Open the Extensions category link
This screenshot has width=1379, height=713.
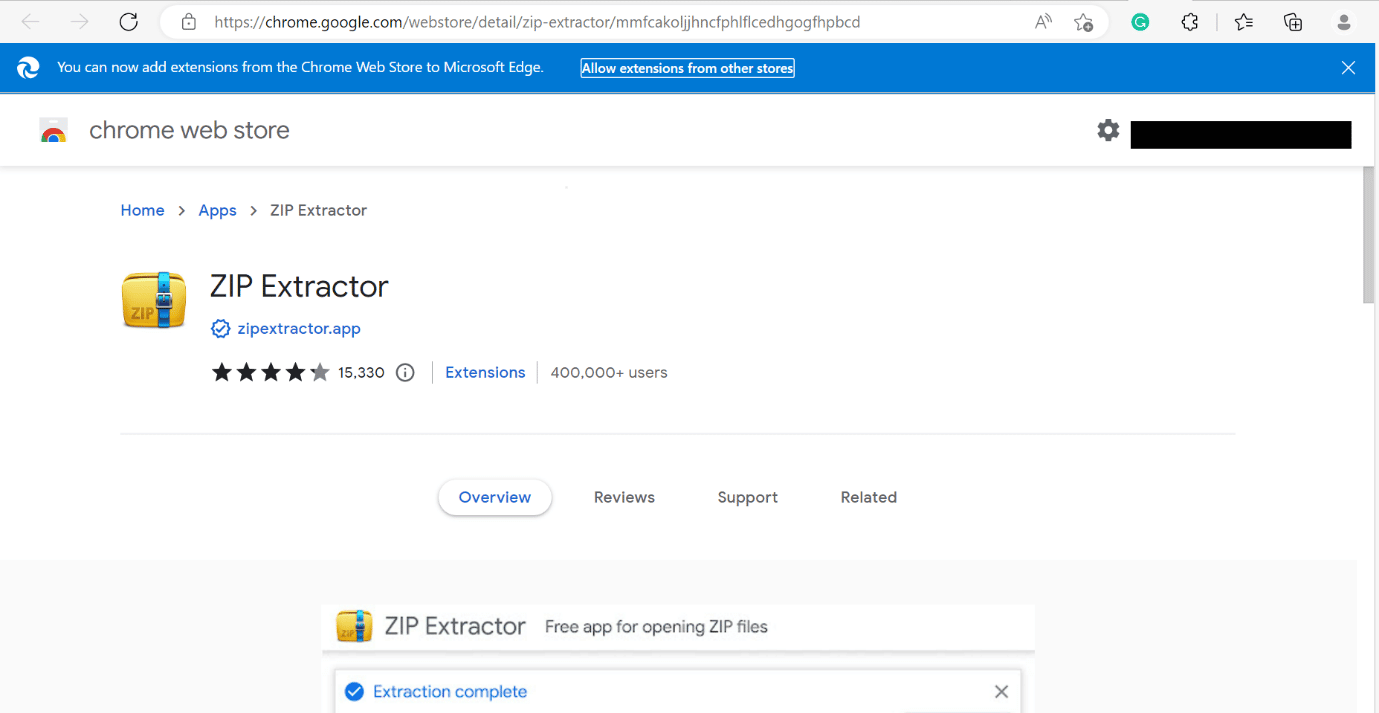pos(485,373)
